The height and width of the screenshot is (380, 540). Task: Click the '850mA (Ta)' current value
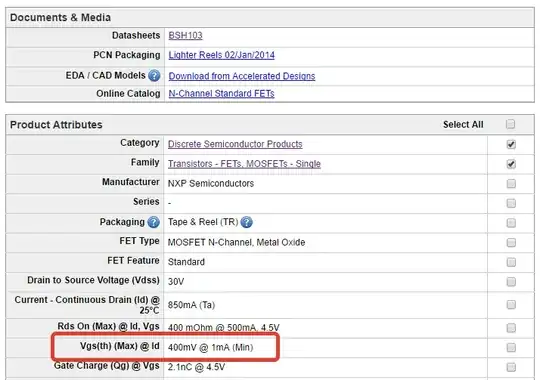click(191, 305)
